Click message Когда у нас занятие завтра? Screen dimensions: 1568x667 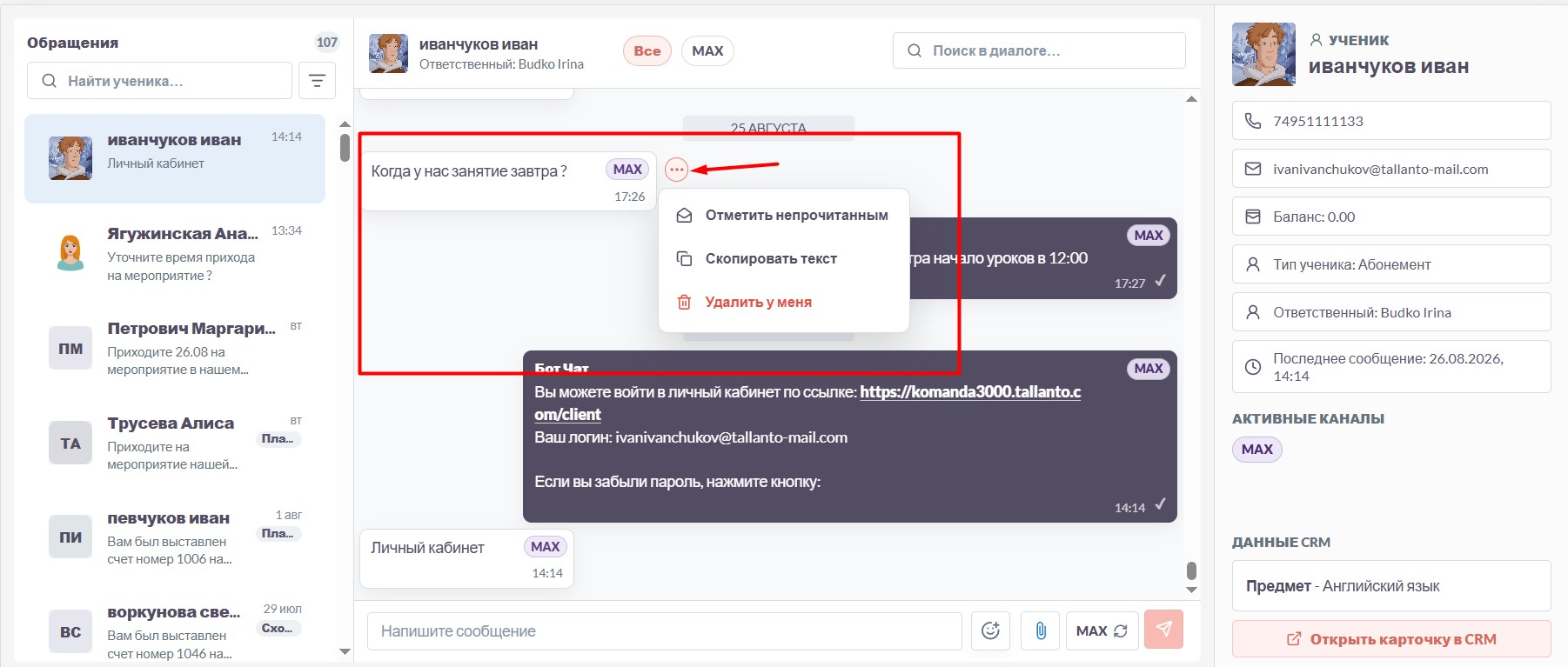coord(508,182)
